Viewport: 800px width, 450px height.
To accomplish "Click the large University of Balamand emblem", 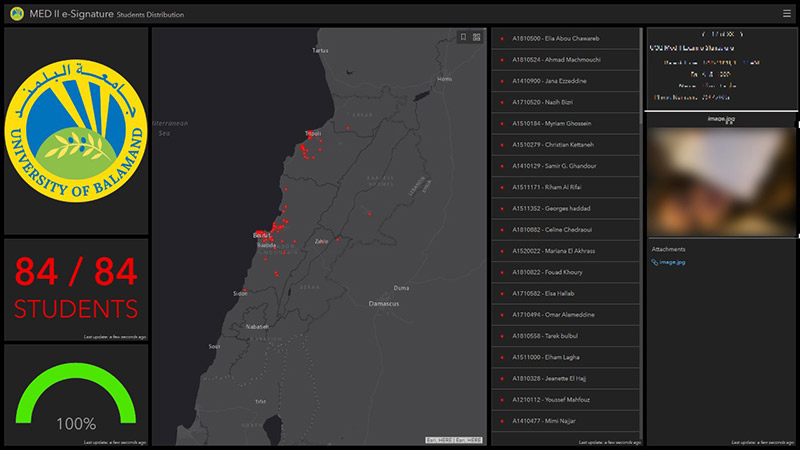I will tap(77, 130).
